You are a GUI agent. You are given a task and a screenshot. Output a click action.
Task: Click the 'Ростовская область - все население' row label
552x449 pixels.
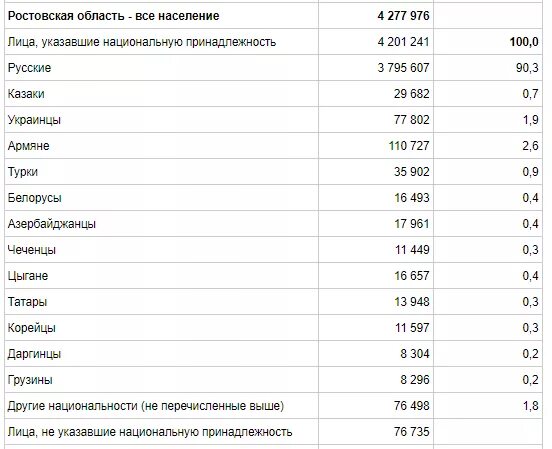click(113, 16)
